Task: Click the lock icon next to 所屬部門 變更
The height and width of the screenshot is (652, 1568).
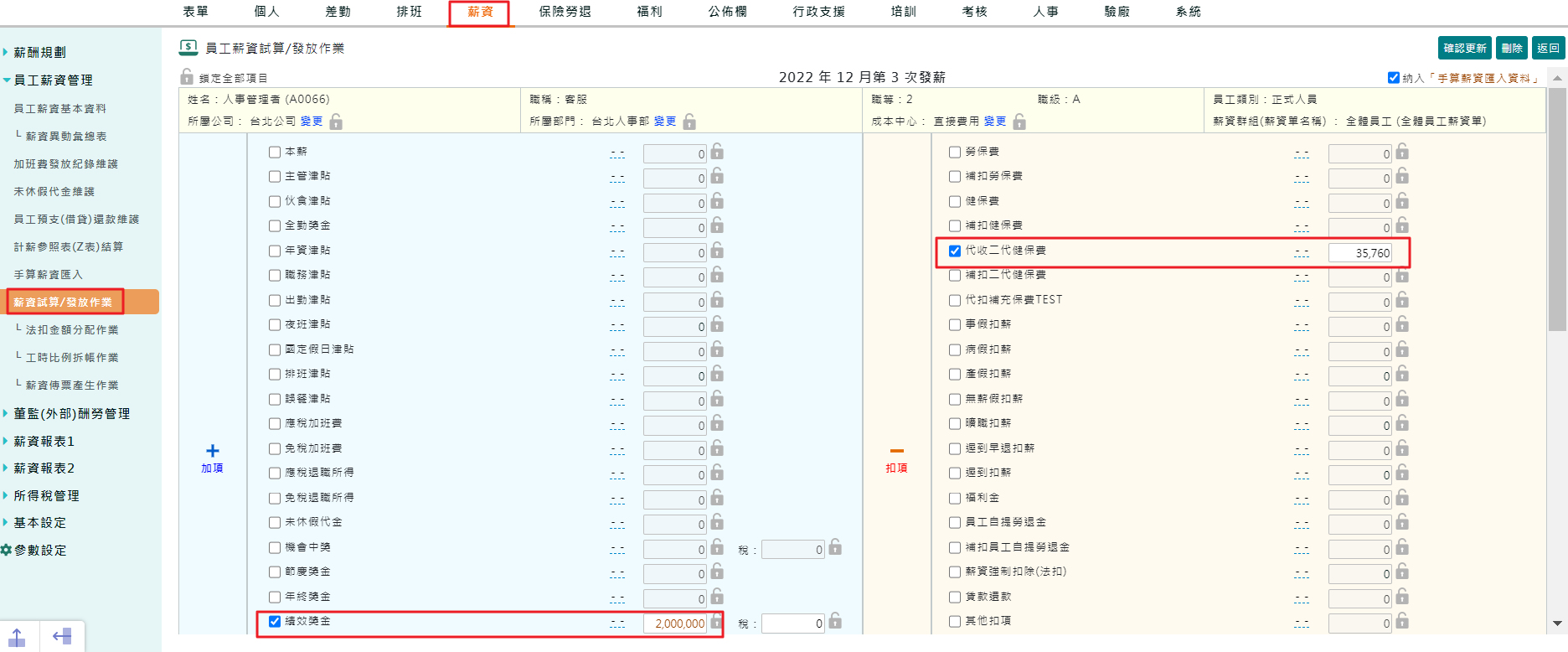Action: [689, 122]
